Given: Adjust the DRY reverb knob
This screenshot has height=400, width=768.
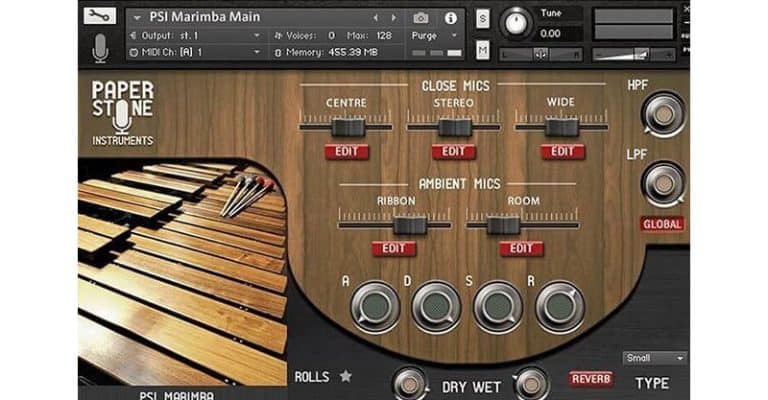Looking at the screenshot, I should (x=410, y=383).
